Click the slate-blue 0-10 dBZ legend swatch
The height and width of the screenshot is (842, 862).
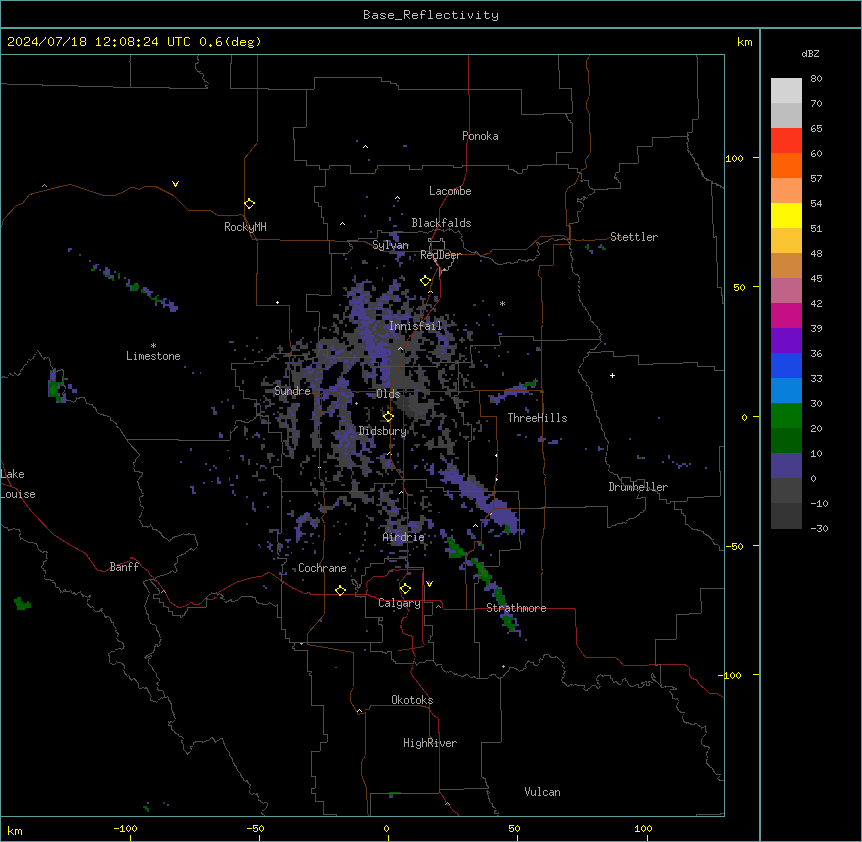[786, 466]
